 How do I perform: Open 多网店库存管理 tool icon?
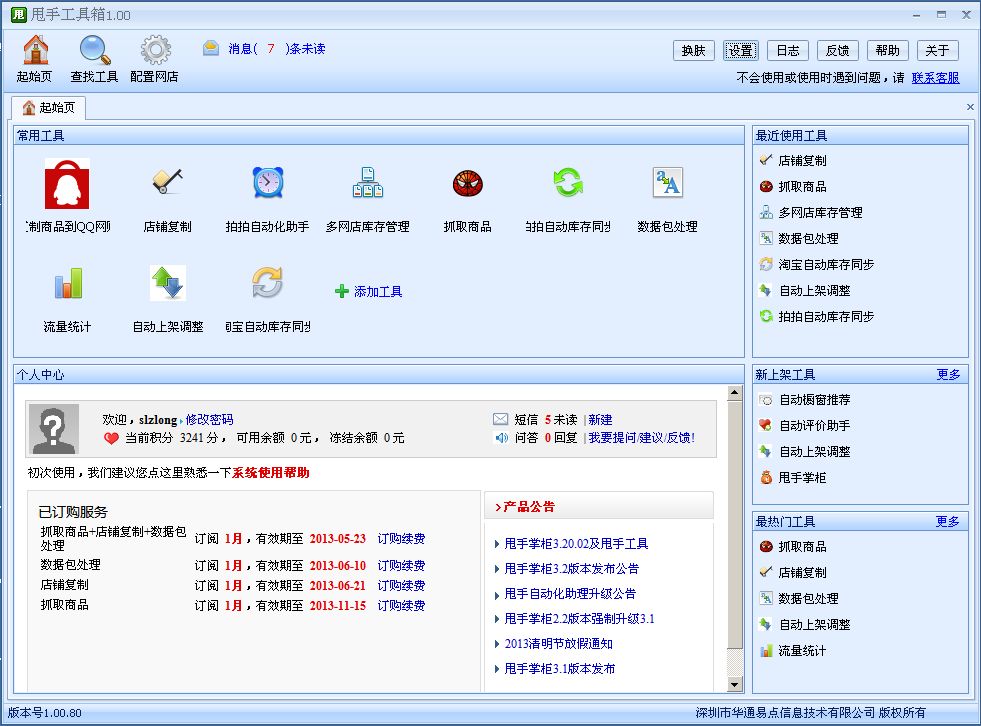tap(368, 182)
